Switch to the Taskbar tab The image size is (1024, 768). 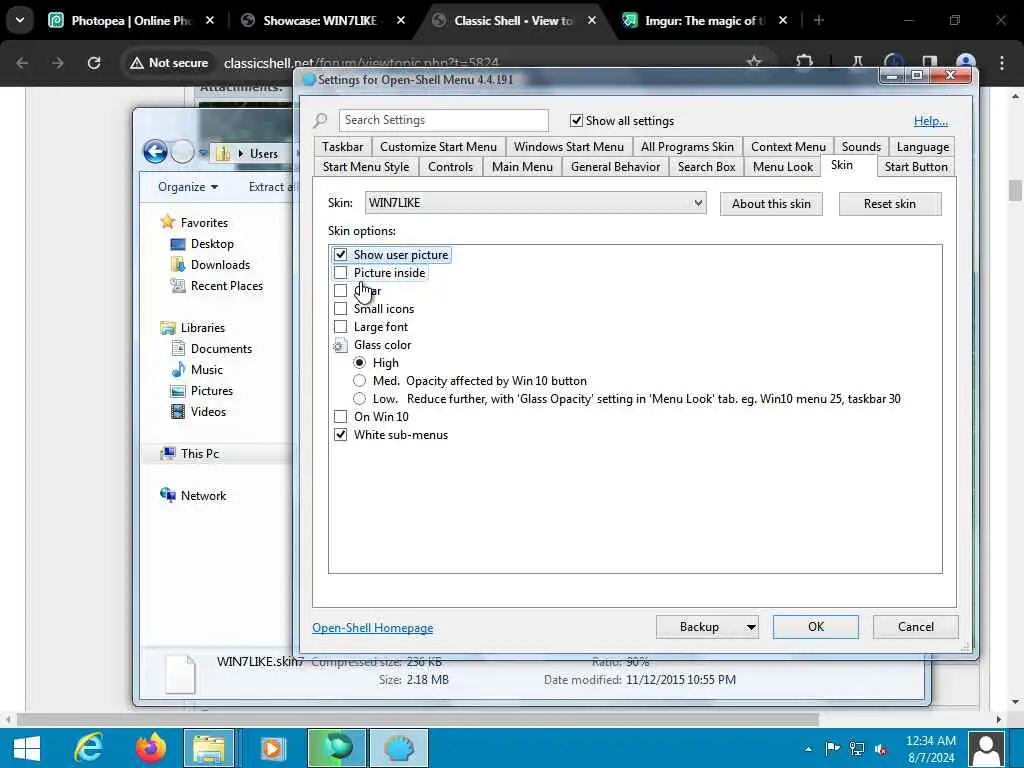(x=342, y=147)
